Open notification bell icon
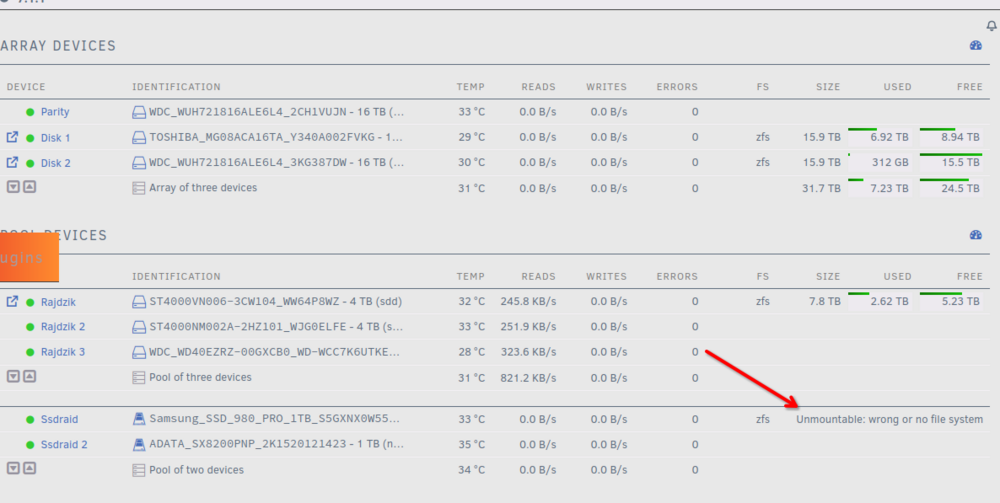1000x503 pixels. click(991, 26)
